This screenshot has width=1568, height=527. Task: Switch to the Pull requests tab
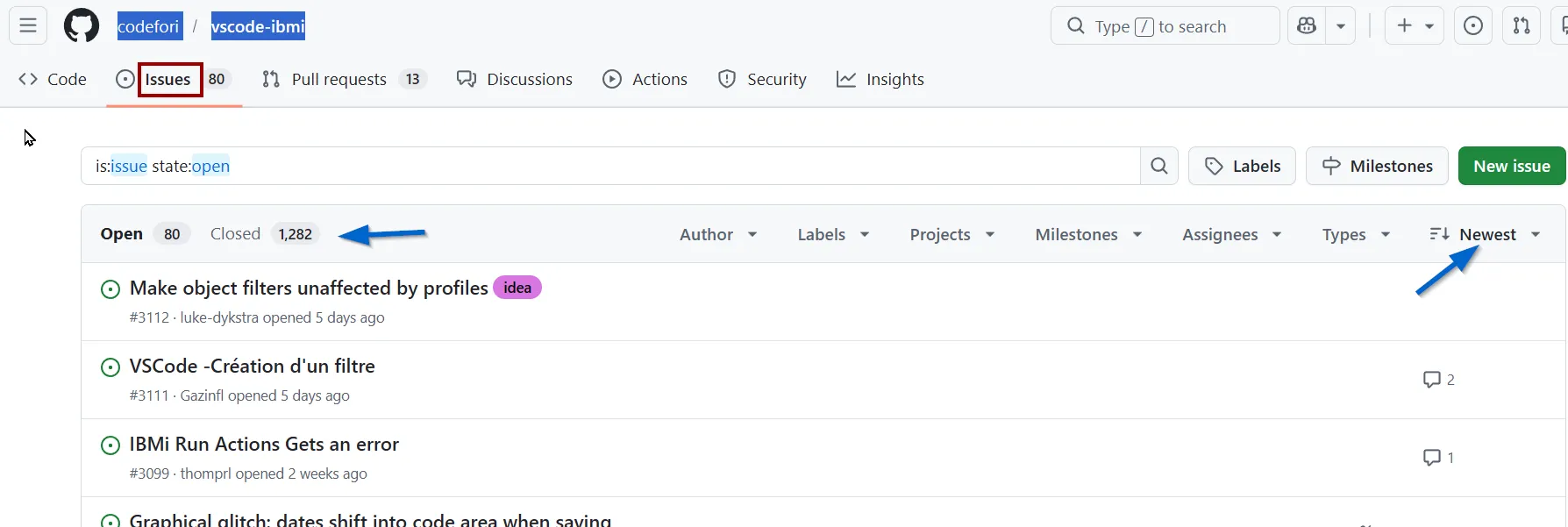click(339, 80)
